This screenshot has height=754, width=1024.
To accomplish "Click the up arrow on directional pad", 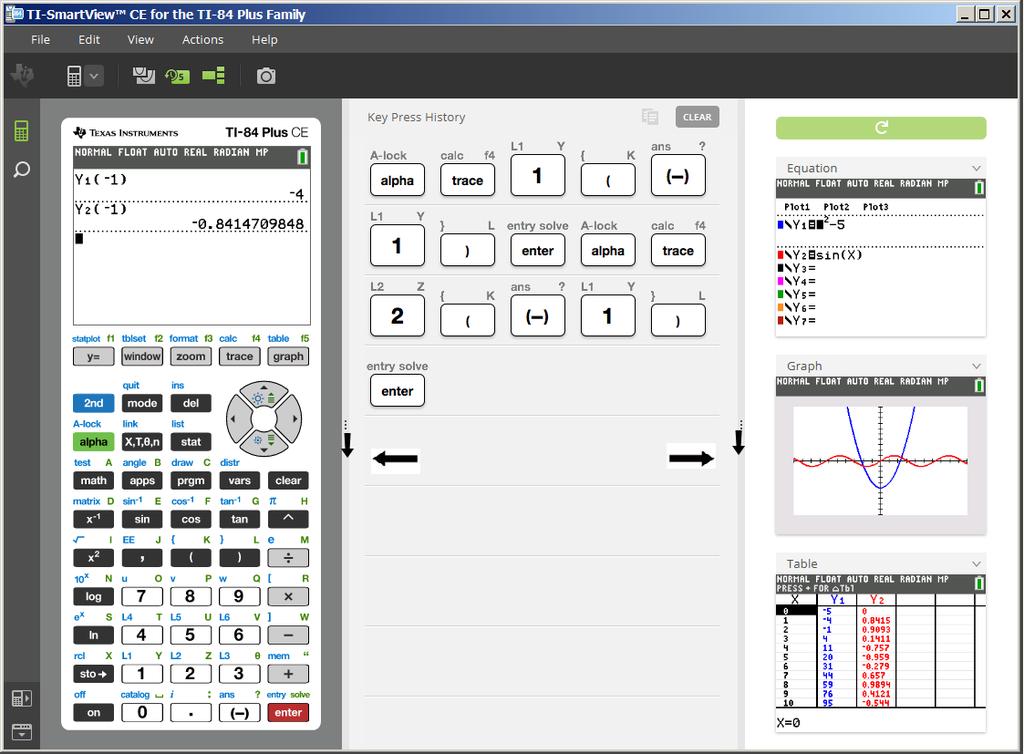I will 264,396.
